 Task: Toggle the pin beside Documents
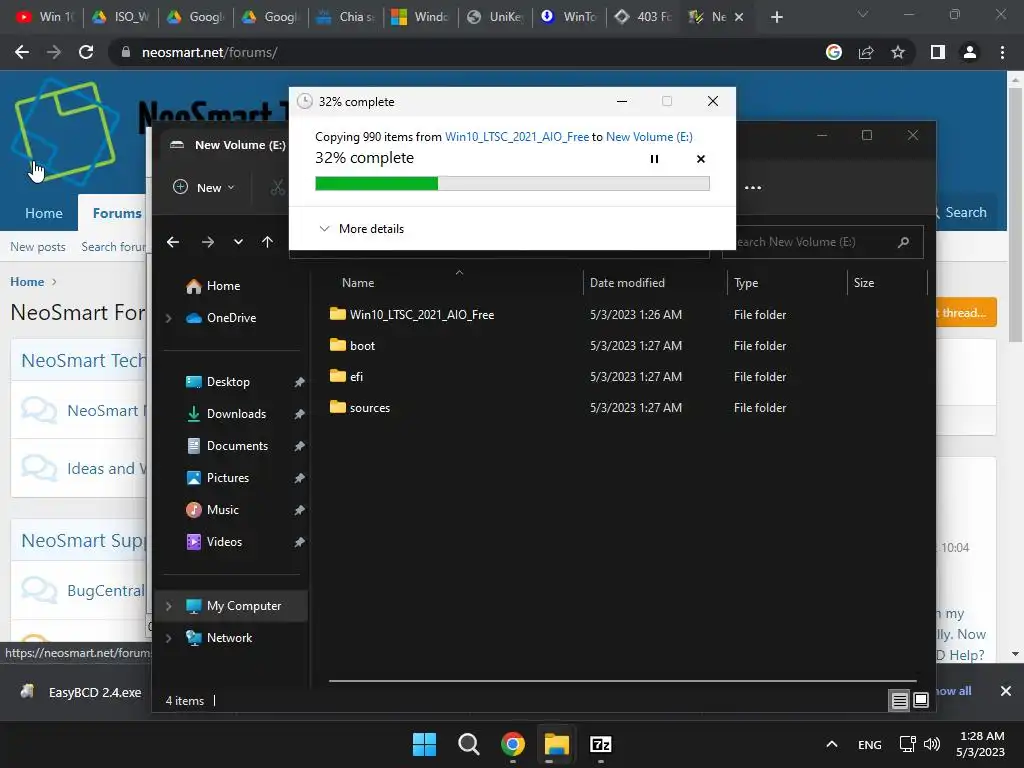(299, 446)
